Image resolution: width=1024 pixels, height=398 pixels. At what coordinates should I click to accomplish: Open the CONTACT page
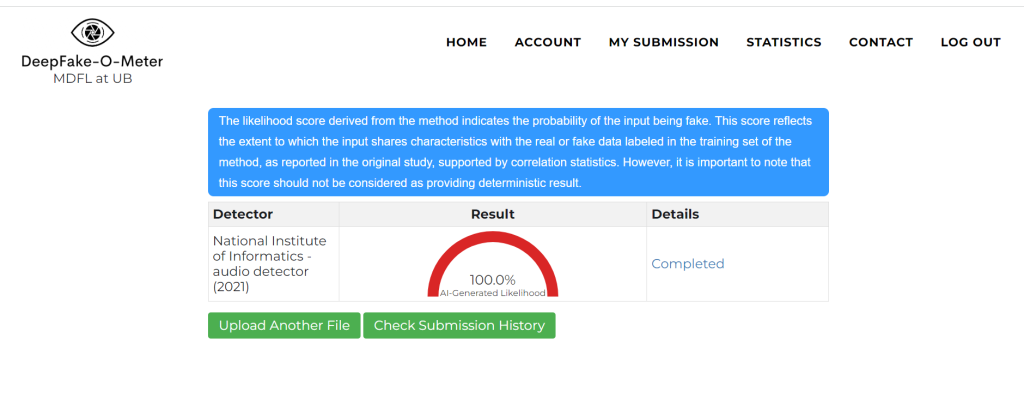(x=880, y=42)
